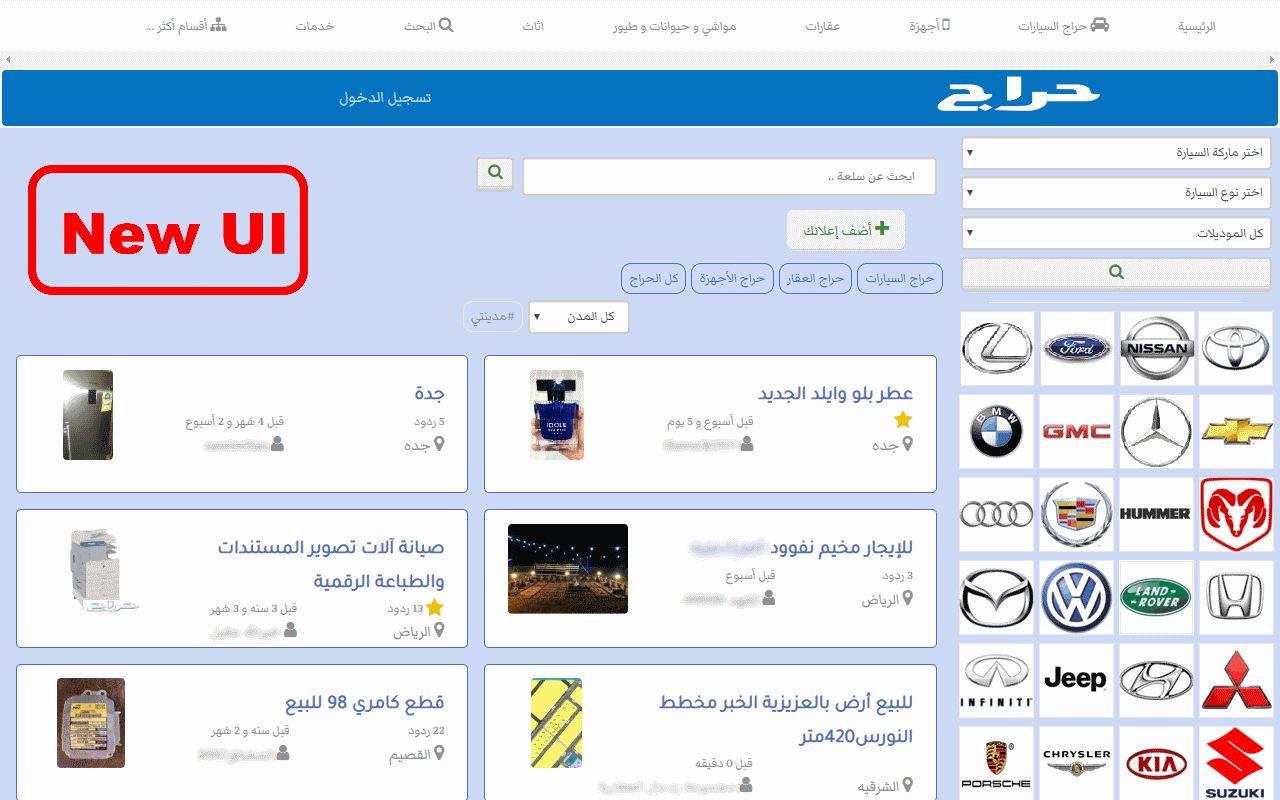Click the Porsche brand emblem
This screenshot has width=1280, height=800.
(996, 762)
